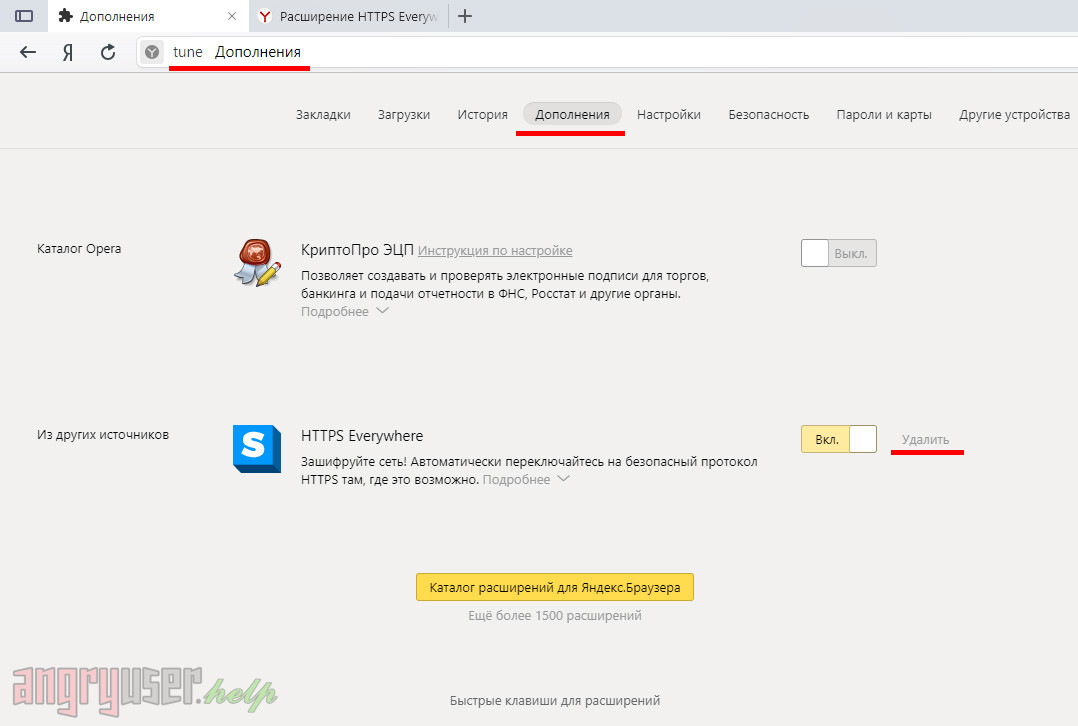Open Каталог расширений для Яндекс.Браузера
The image size is (1078, 726).
555,587
